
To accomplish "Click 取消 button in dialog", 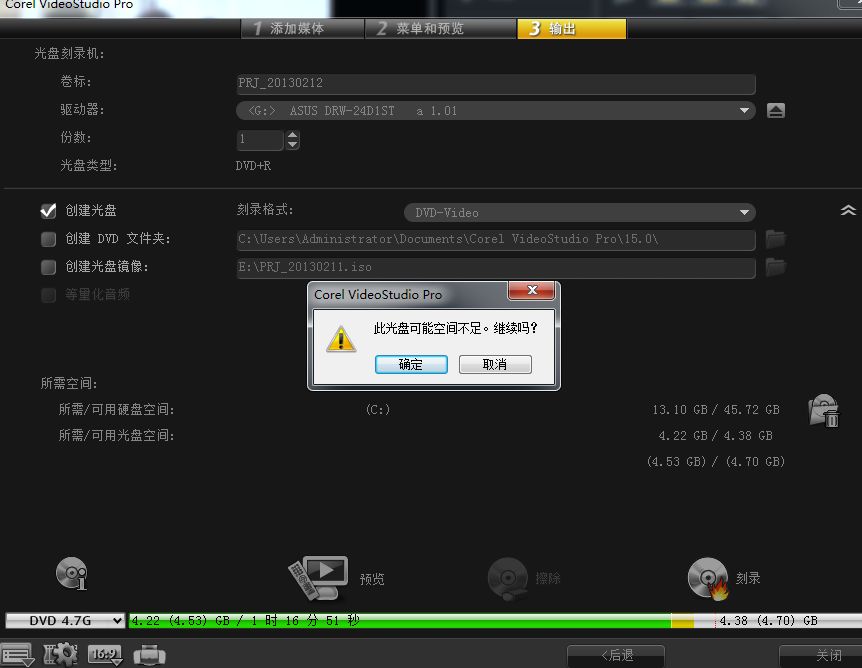I will [495, 364].
